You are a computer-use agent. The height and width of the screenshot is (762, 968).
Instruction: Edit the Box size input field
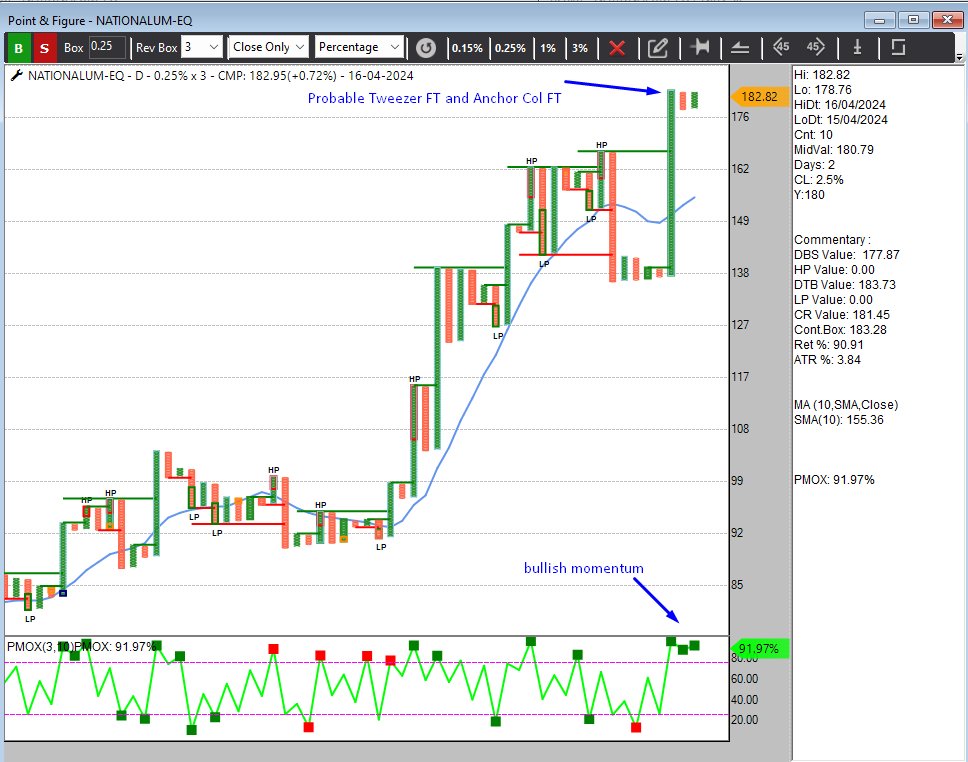click(107, 47)
